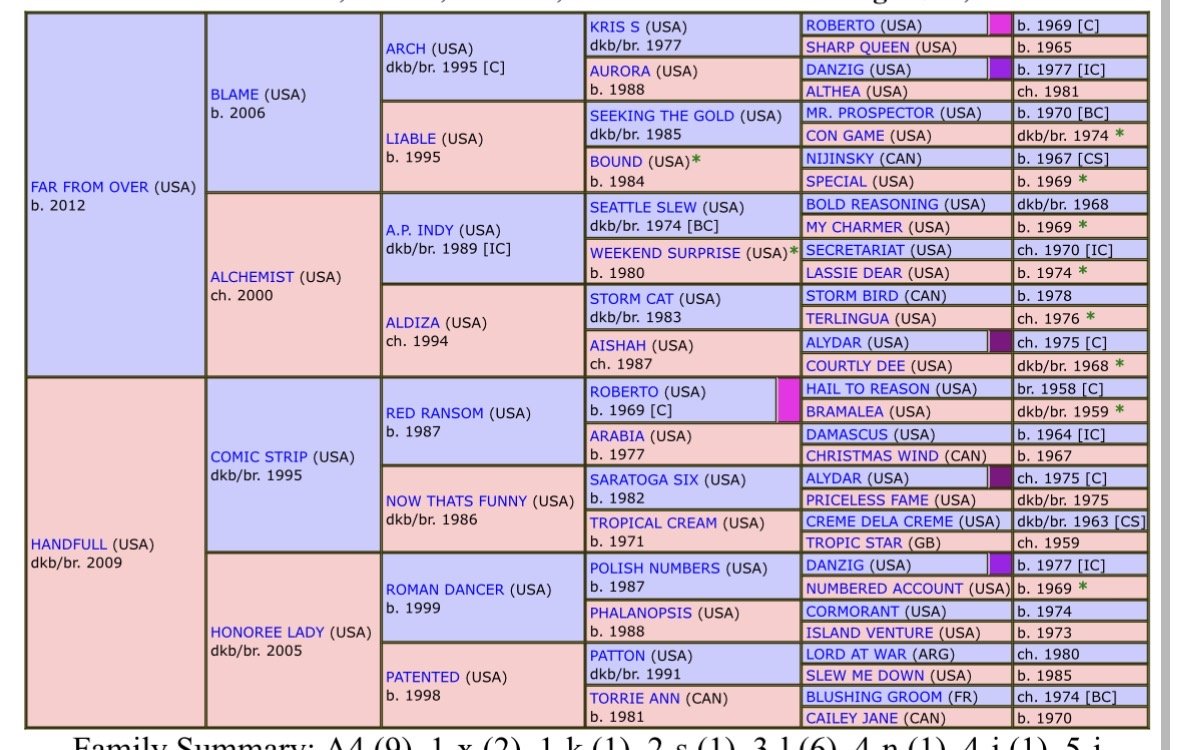Click the ALTHEA (USA) link
This screenshot has width=1179, height=750.
(833, 92)
